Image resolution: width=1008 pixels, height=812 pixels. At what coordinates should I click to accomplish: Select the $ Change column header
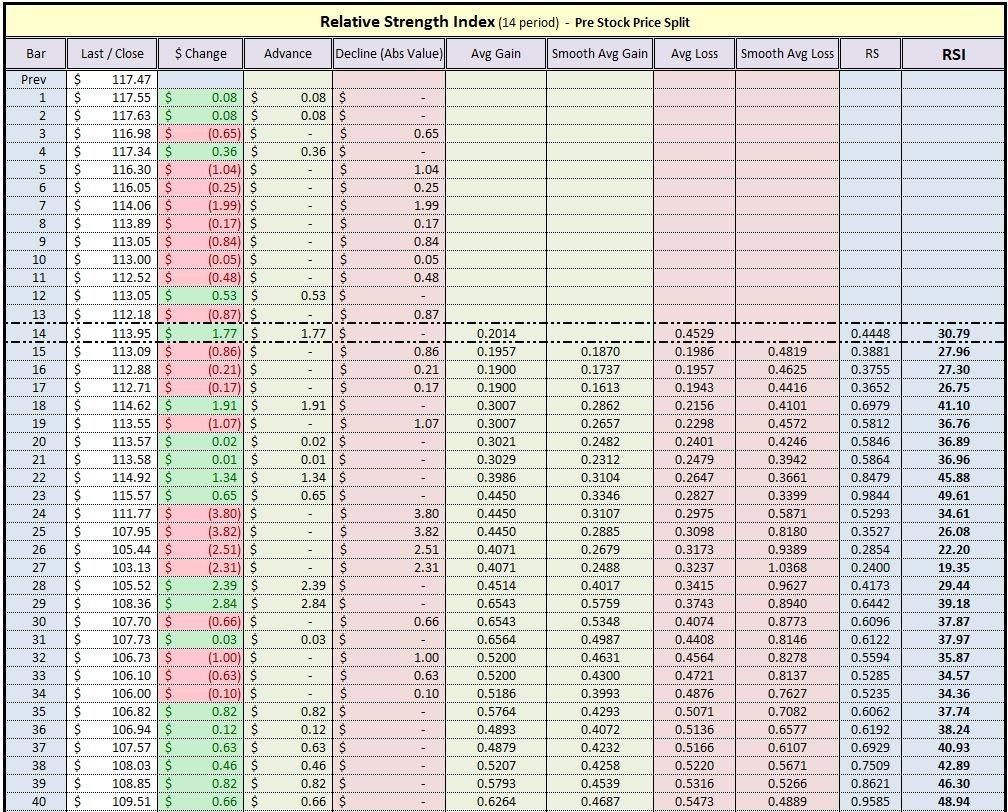tap(201, 54)
